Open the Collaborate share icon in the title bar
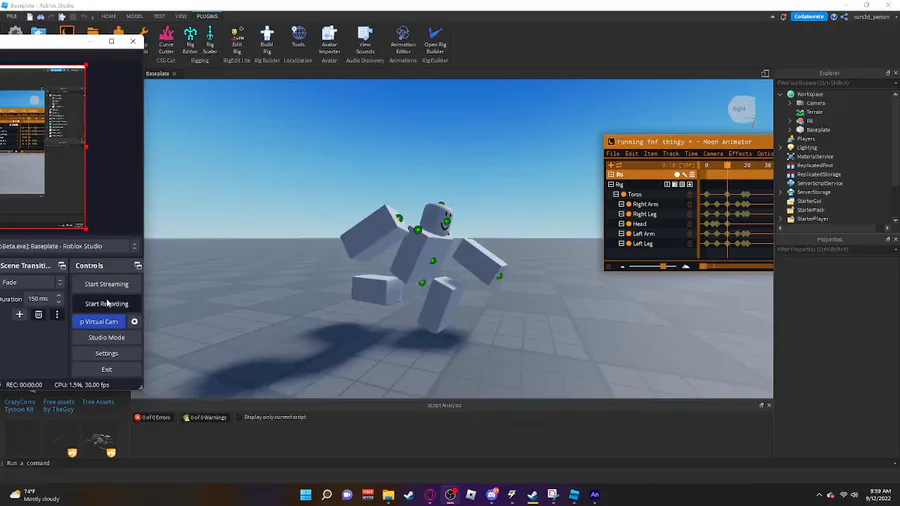The image size is (900, 506). coord(844,17)
